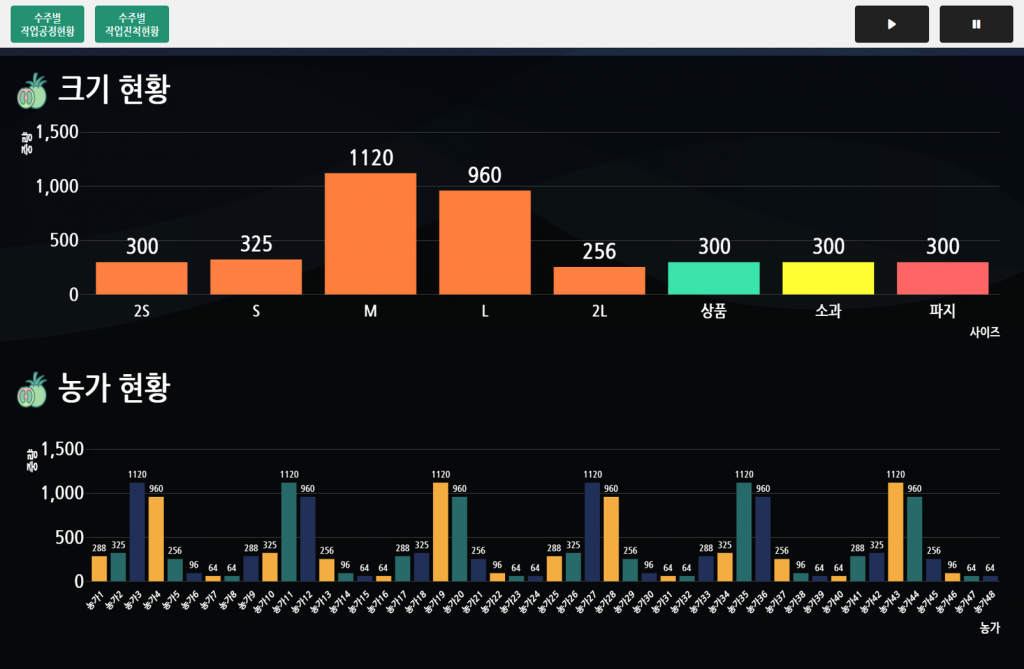
Task: Pause playback with the pause button
Action: [x=976, y=24]
